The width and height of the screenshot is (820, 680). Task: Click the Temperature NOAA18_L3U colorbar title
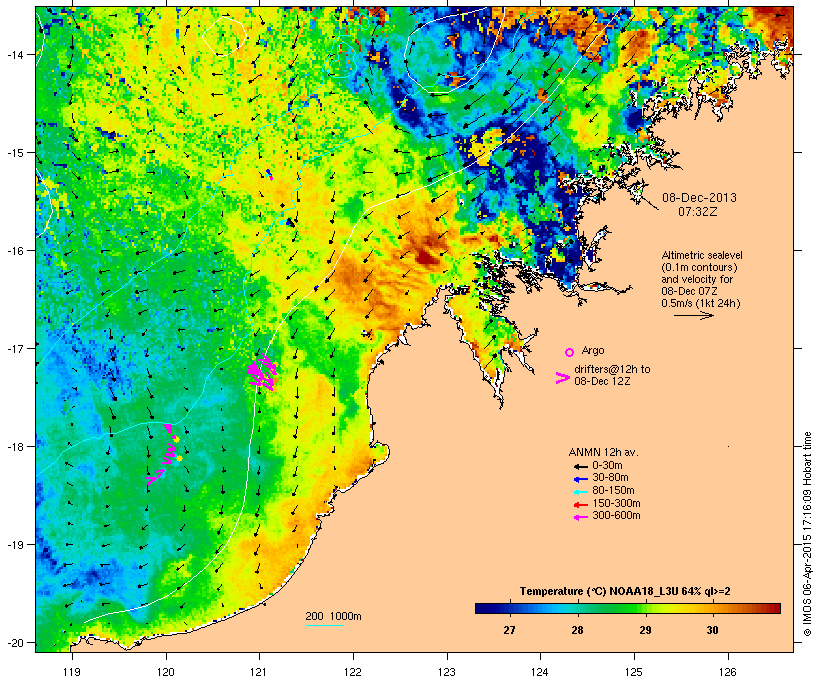click(625, 591)
